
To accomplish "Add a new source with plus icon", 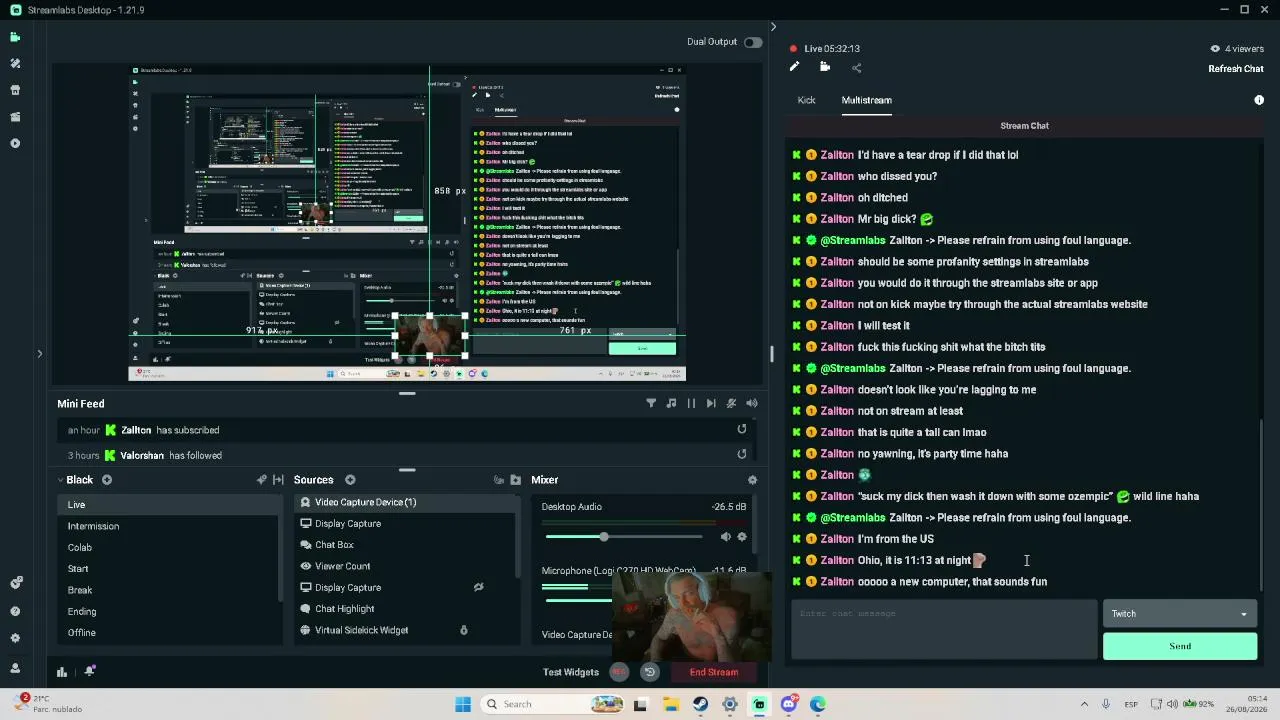I will (x=350, y=480).
